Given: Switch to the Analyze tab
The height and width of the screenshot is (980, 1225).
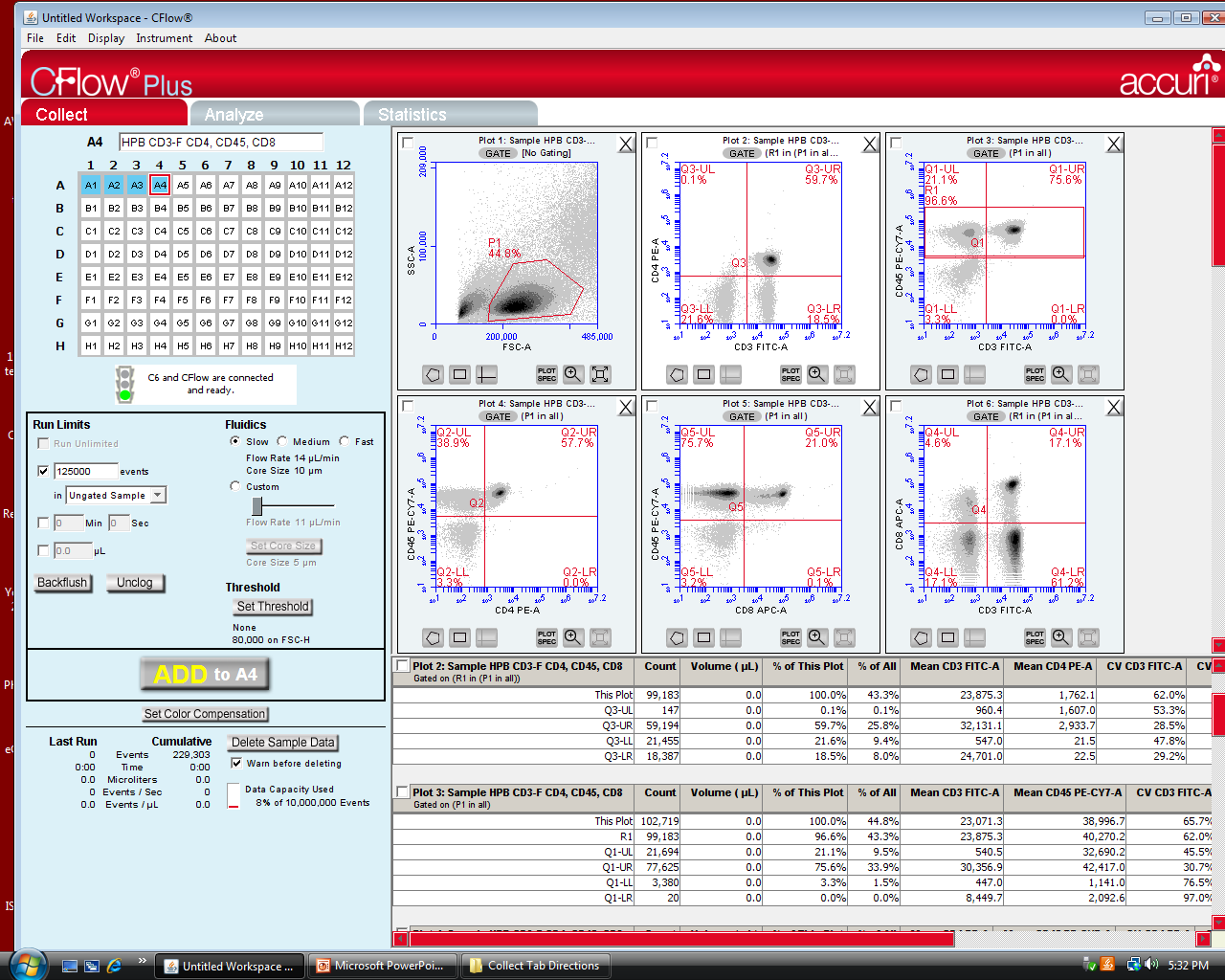Looking at the screenshot, I should point(275,114).
